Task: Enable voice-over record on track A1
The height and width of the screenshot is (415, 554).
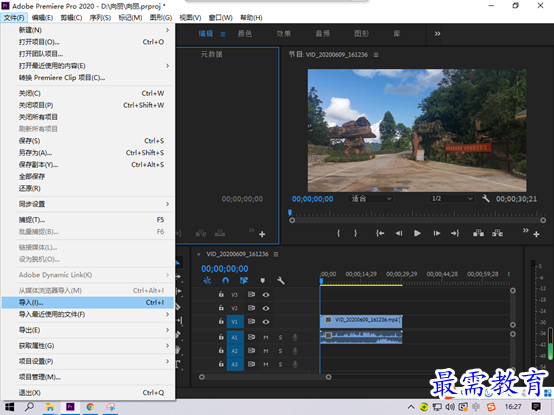Action: tap(295, 337)
